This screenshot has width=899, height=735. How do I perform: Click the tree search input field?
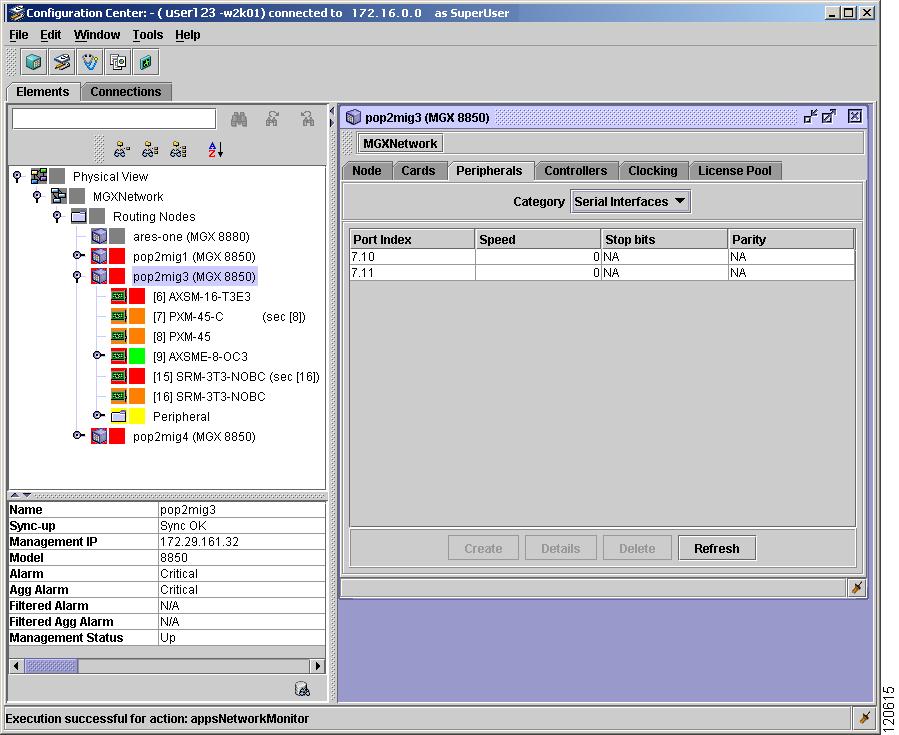[x=114, y=119]
